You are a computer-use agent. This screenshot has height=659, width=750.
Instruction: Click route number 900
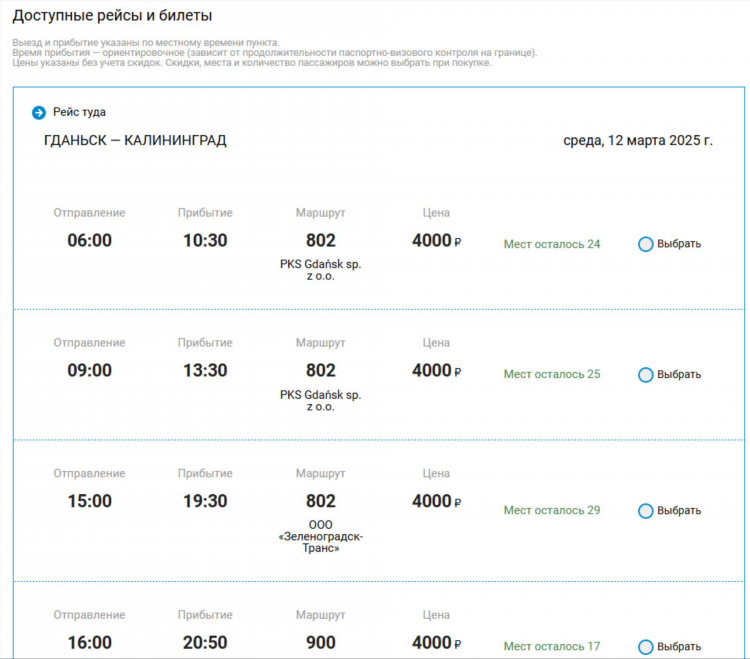click(x=320, y=642)
